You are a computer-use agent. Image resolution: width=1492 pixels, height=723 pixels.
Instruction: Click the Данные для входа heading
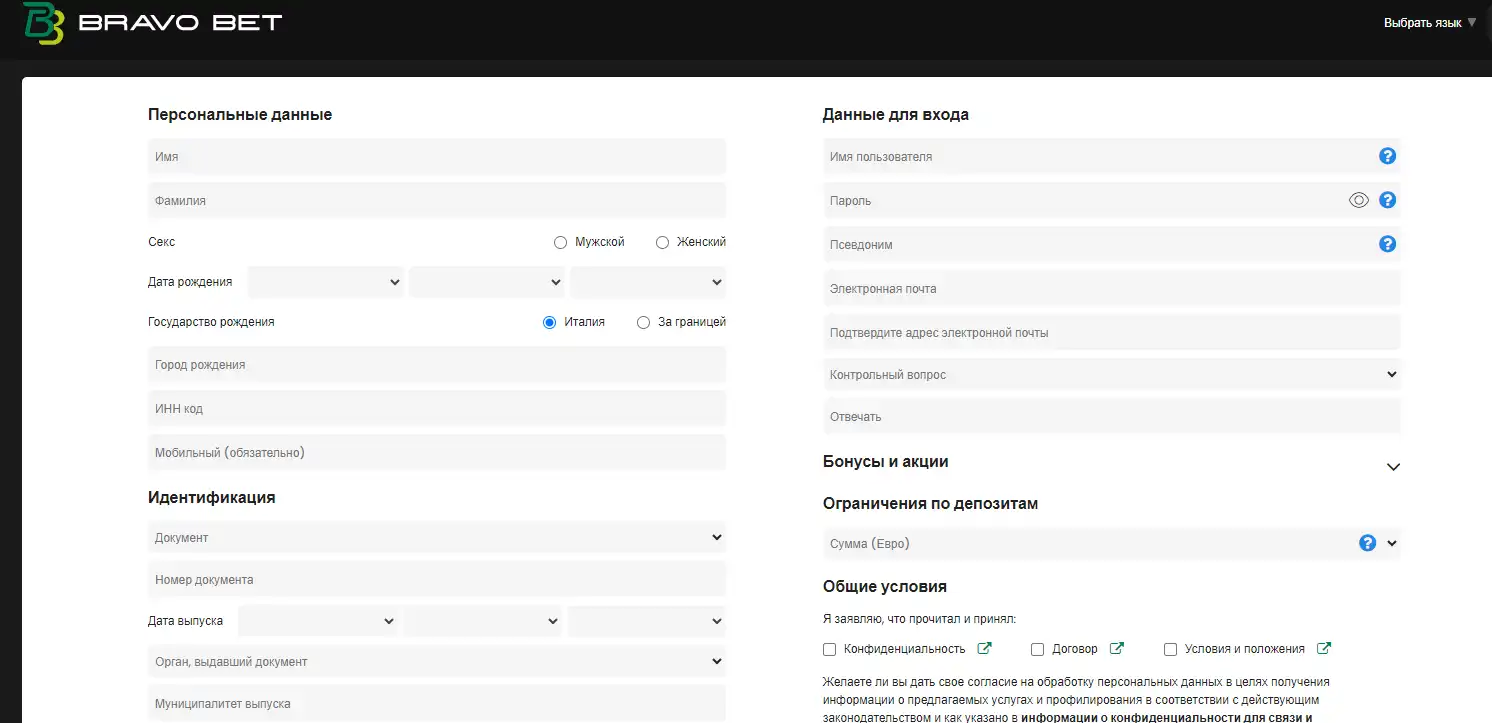tap(895, 114)
